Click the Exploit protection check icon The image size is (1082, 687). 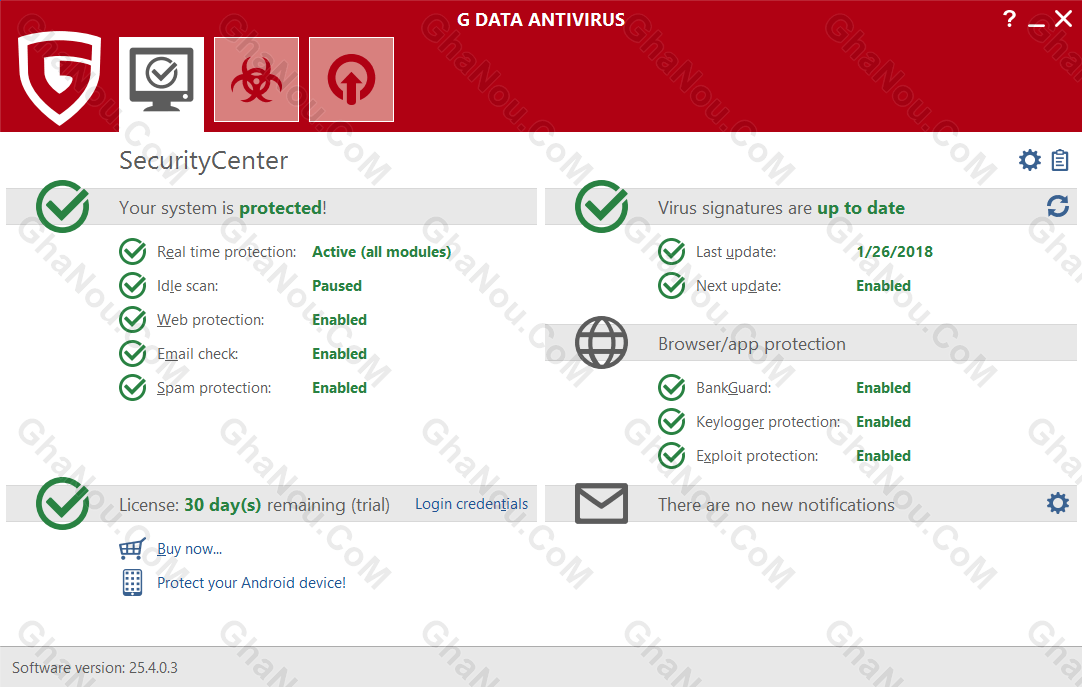click(x=671, y=455)
